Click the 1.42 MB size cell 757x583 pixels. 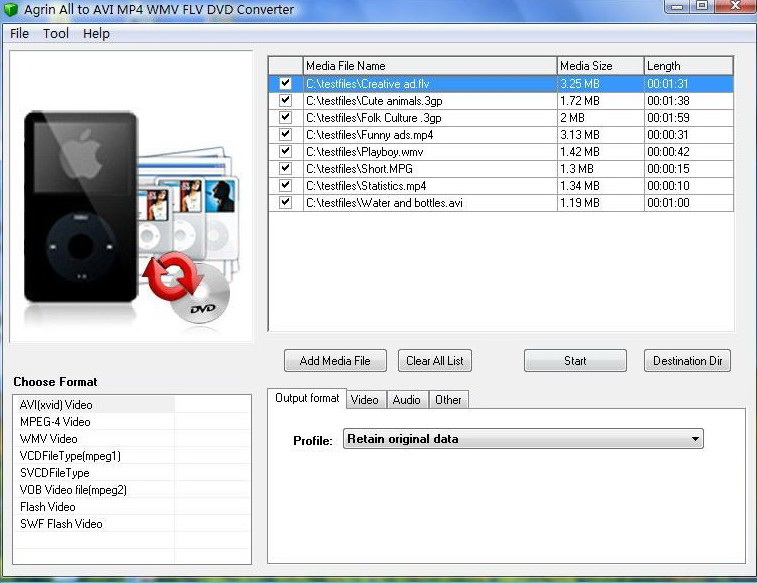(x=601, y=152)
